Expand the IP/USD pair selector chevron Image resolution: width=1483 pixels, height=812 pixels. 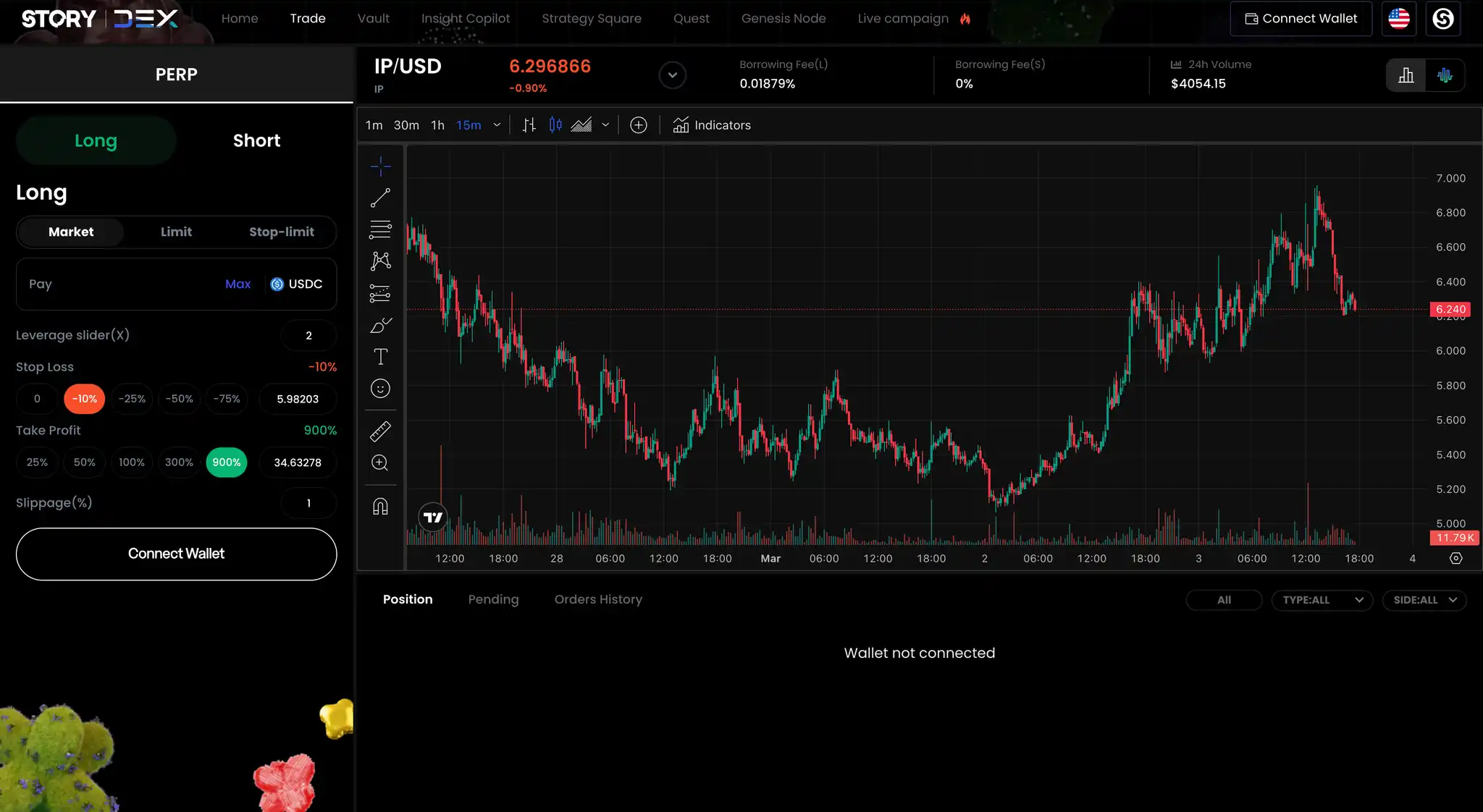[x=672, y=75]
